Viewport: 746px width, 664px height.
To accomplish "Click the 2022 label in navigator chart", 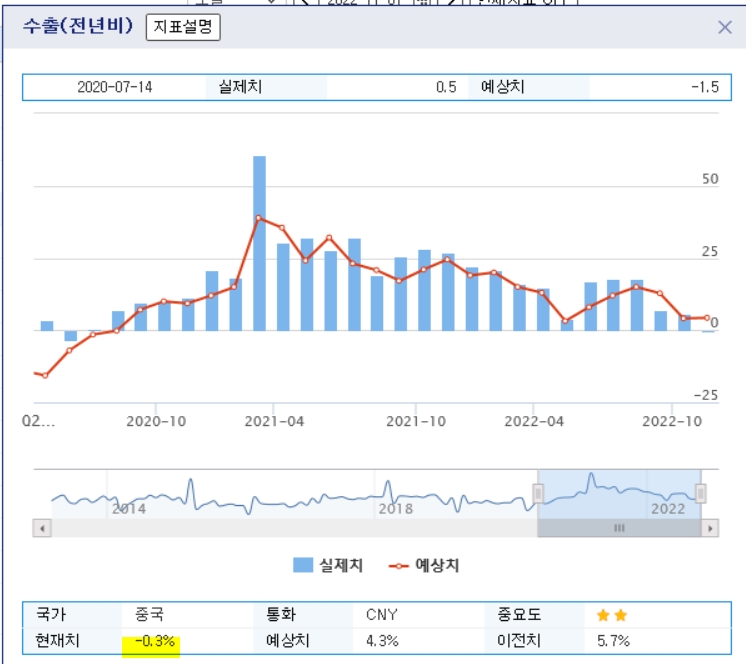I will (668, 509).
